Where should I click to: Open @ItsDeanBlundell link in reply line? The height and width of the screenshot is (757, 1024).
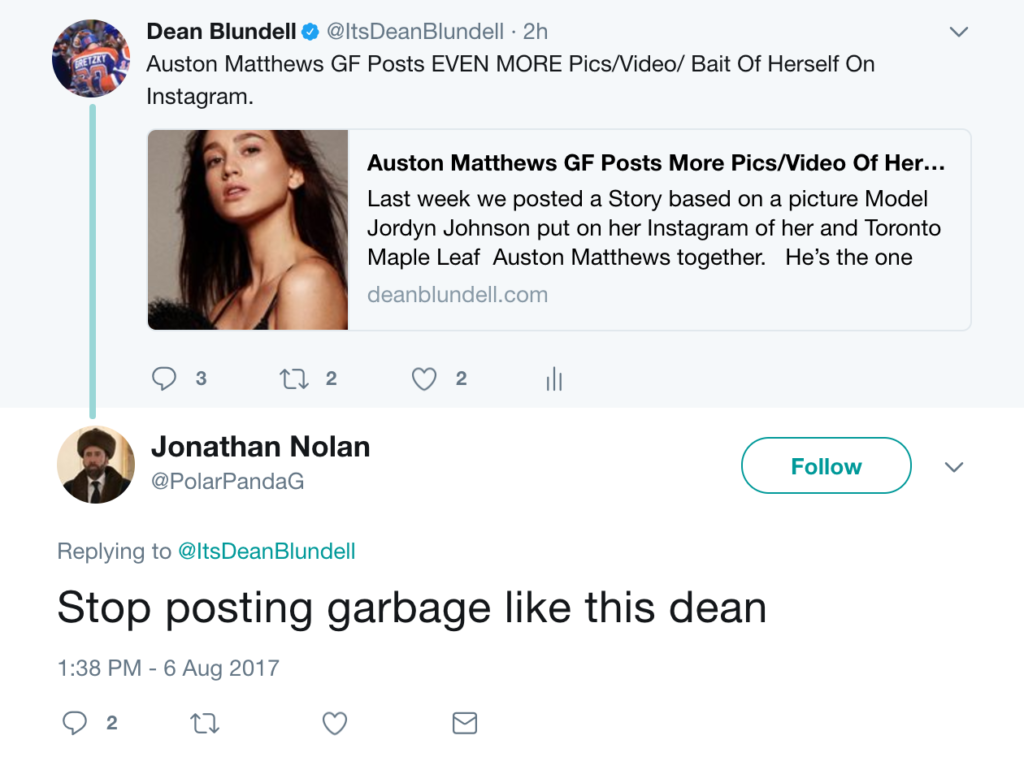tap(266, 551)
